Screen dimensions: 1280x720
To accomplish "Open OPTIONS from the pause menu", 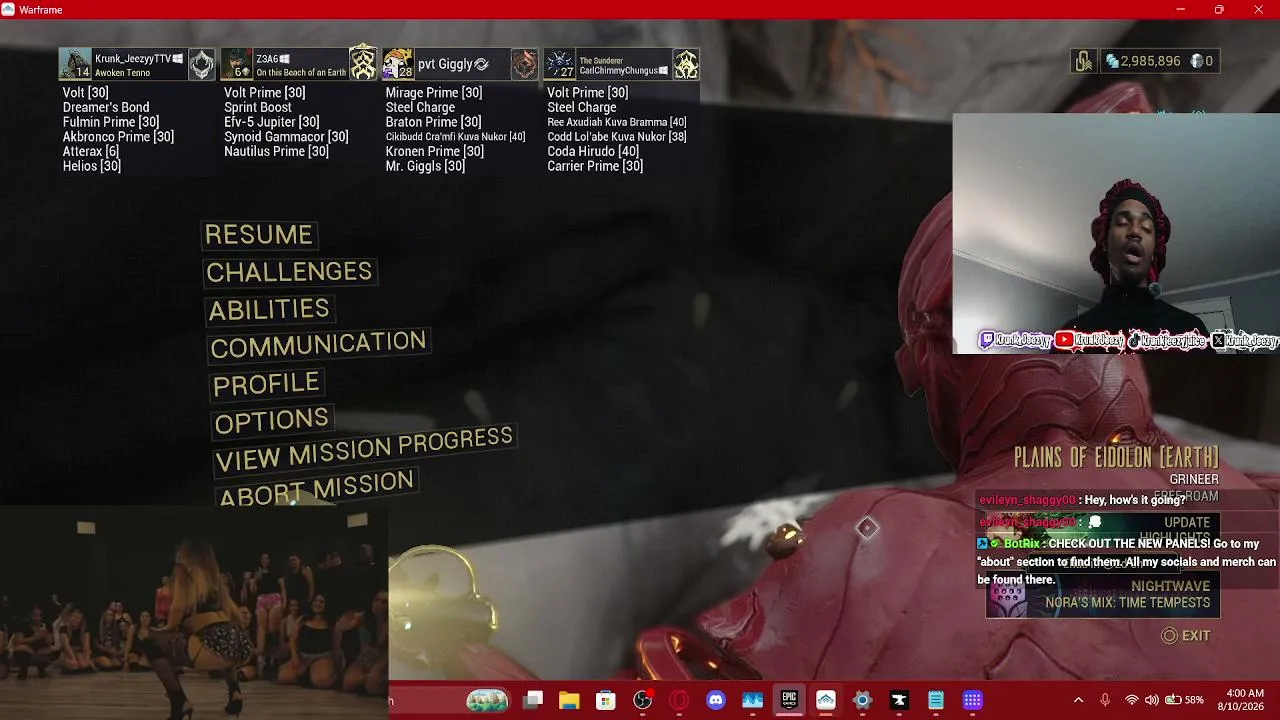I will pyautogui.click(x=271, y=421).
